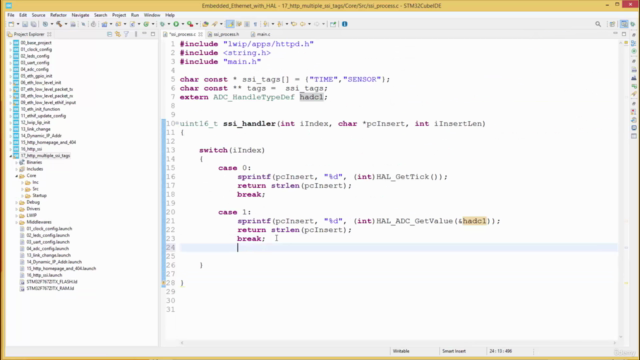This screenshot has height=360, width=640.
Task: Click the editor horizontal scrollbar
Action: click(x=398, y=343)
